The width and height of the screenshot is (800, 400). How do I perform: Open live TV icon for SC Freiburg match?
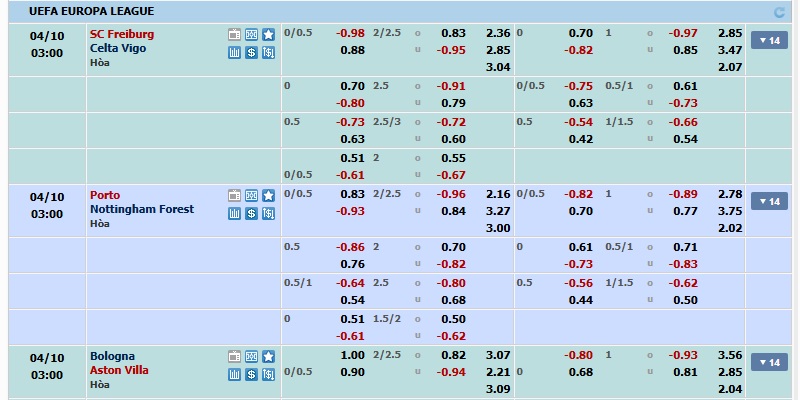[234, 35]
